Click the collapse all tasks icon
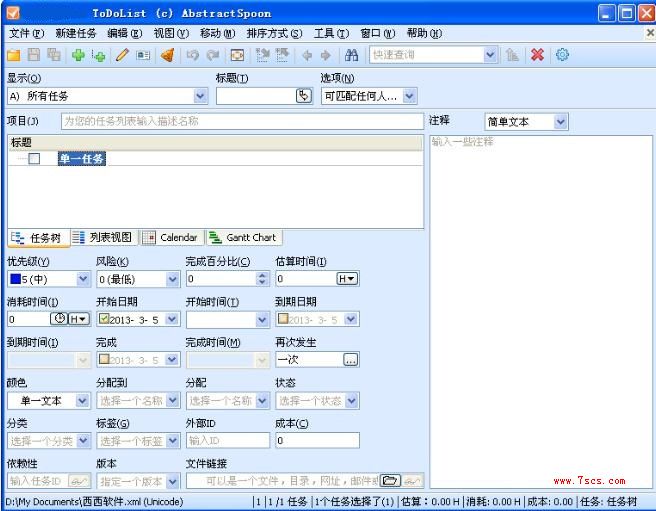The width and height of the screenshot is (656, 511). pyautogui.click(x=282, y=55)
